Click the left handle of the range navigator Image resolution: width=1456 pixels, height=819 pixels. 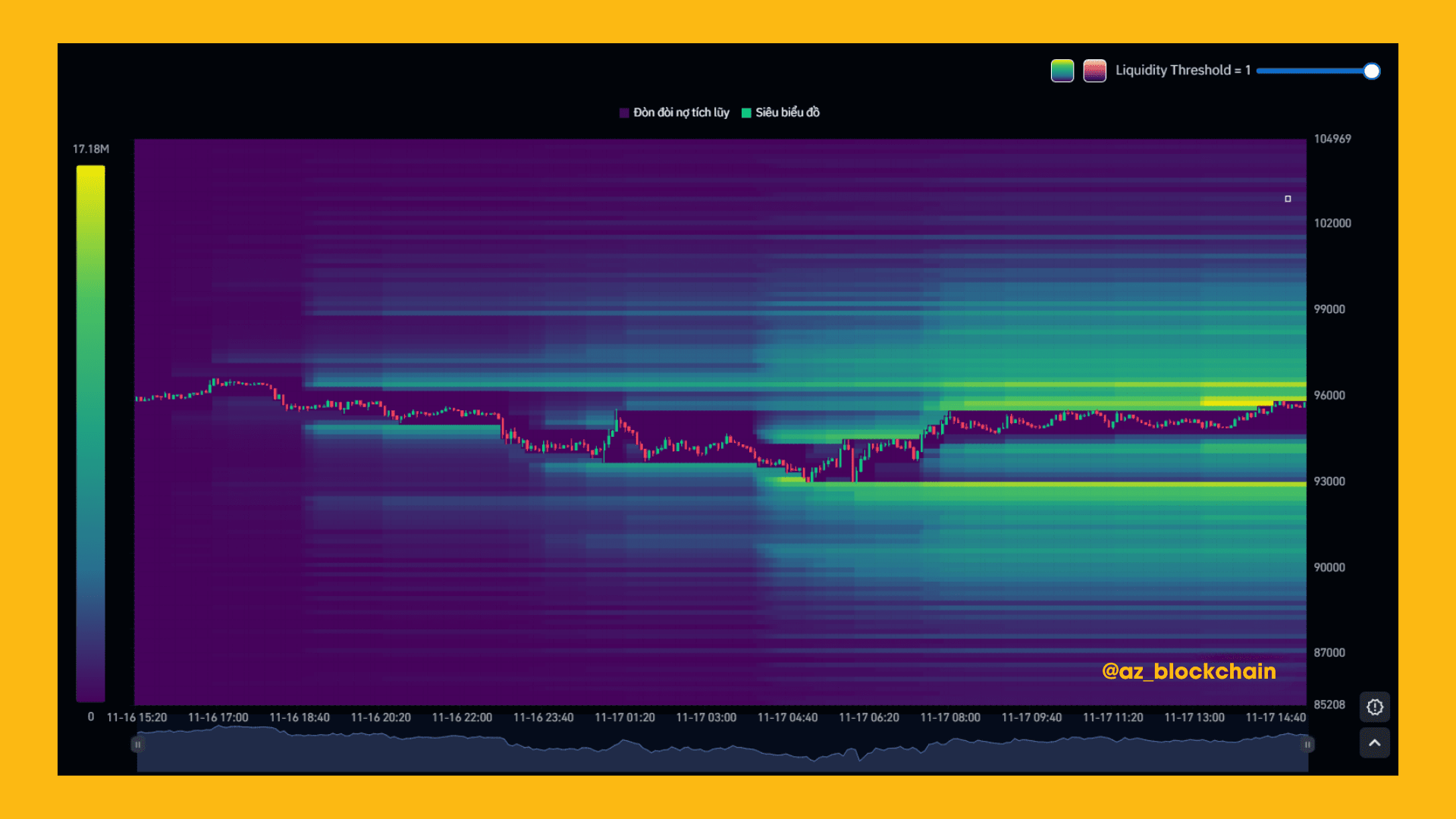click(x=137, y=745)
